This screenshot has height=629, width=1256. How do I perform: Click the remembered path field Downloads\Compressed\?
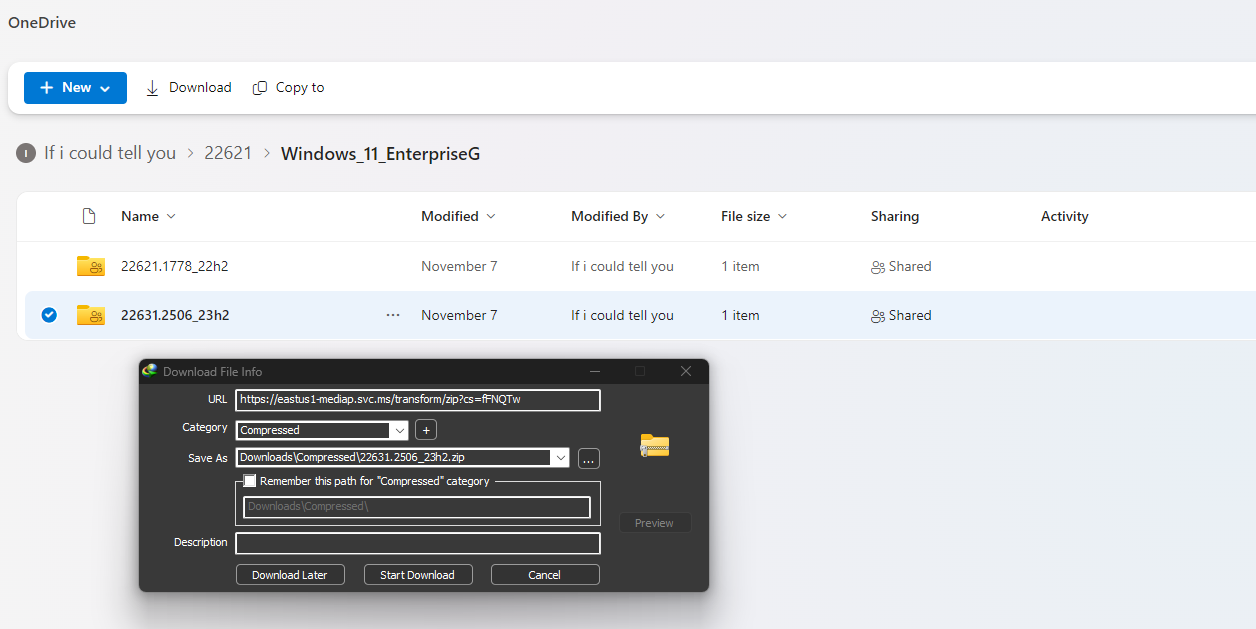coord(417,507)
